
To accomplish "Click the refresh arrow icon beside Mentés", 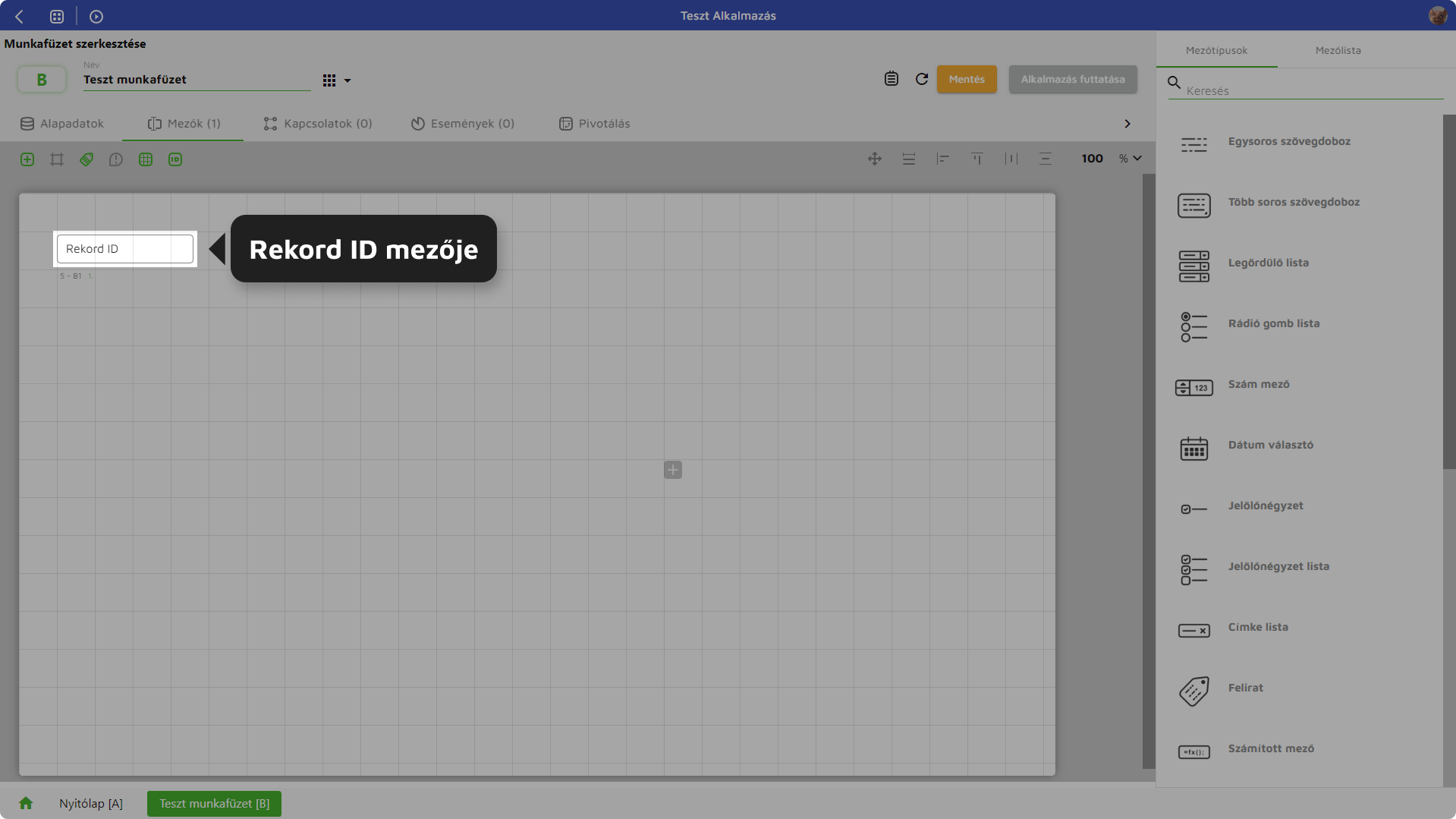I will [921, 79].
